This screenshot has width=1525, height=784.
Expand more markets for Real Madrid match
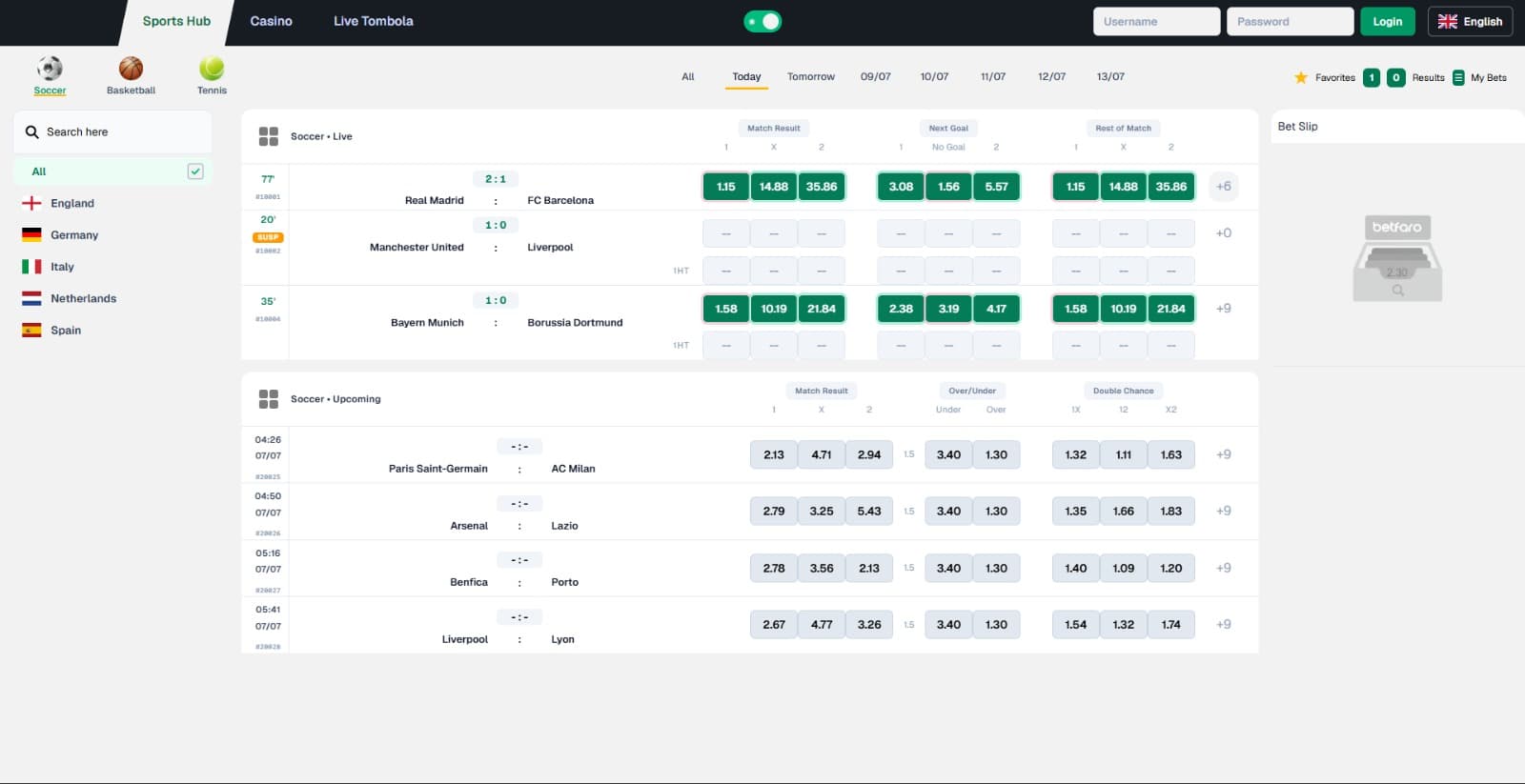pyautogui.click(x=1224, y=187)
